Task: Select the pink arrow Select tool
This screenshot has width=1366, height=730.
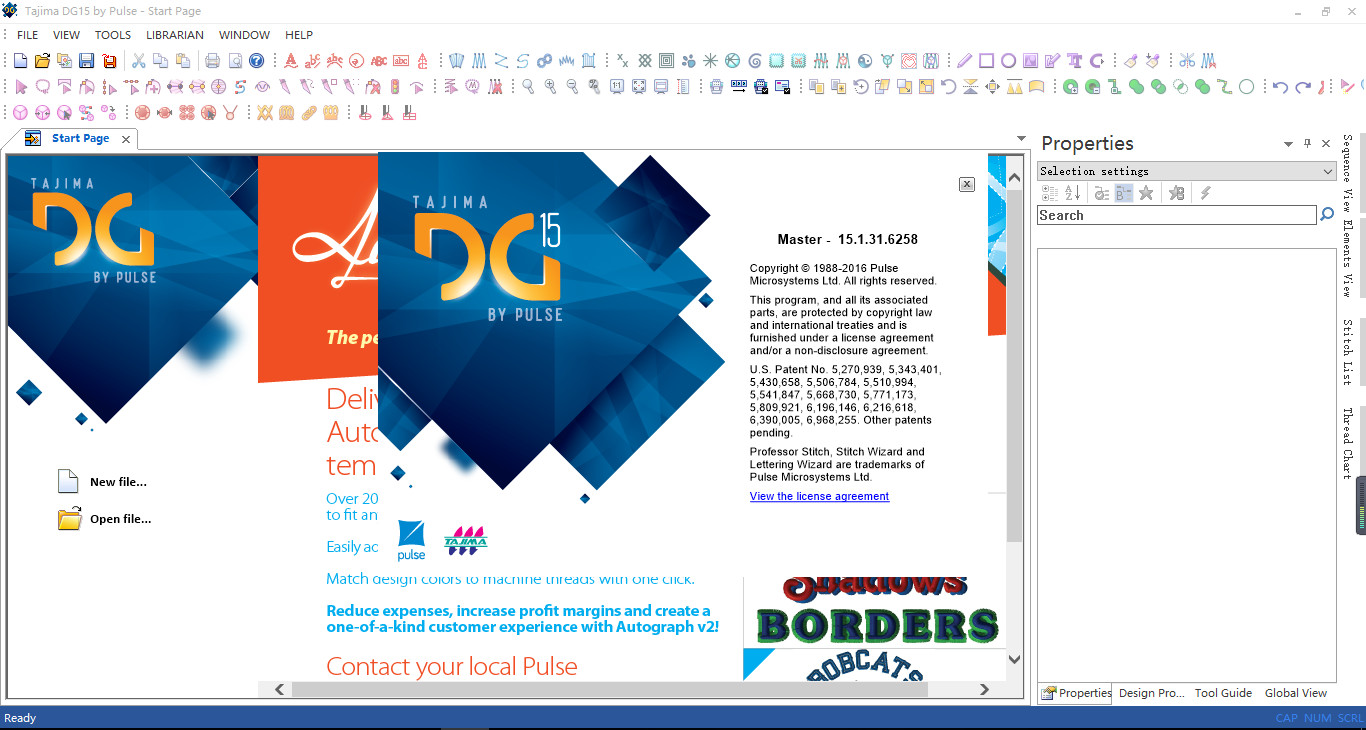Action: click(x=21, y=87)
